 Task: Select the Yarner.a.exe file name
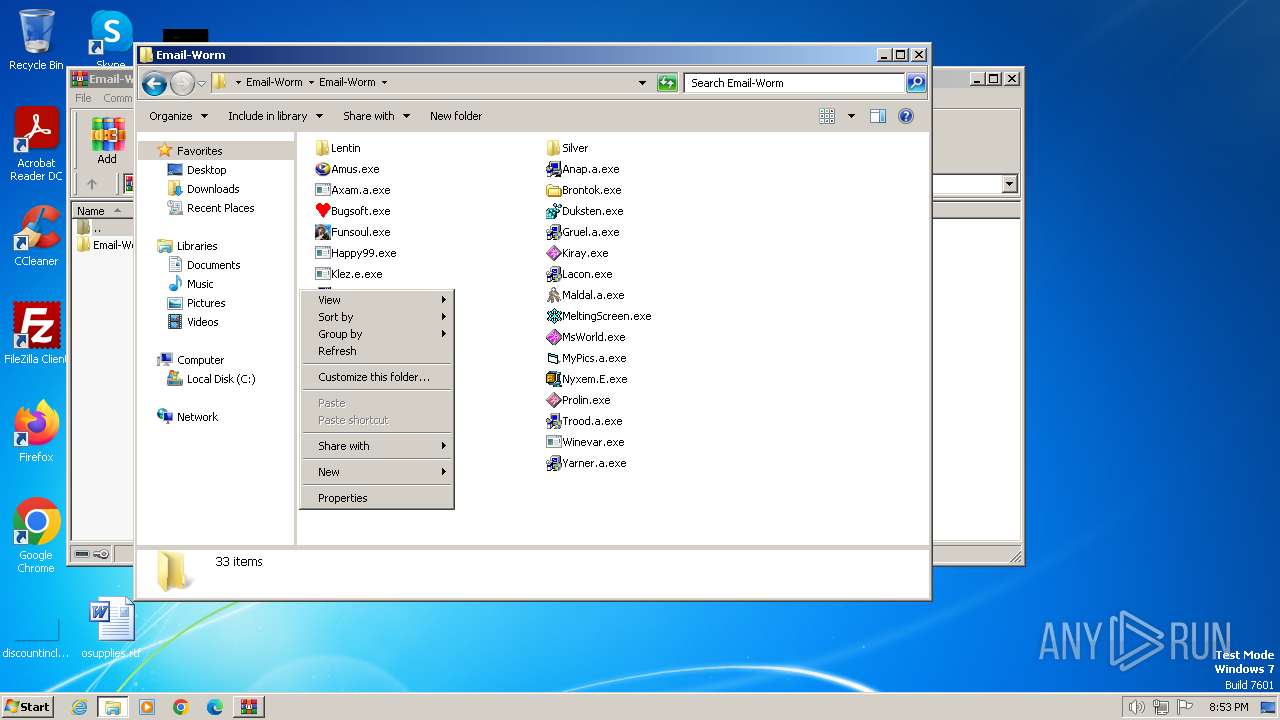coord(594,463)
